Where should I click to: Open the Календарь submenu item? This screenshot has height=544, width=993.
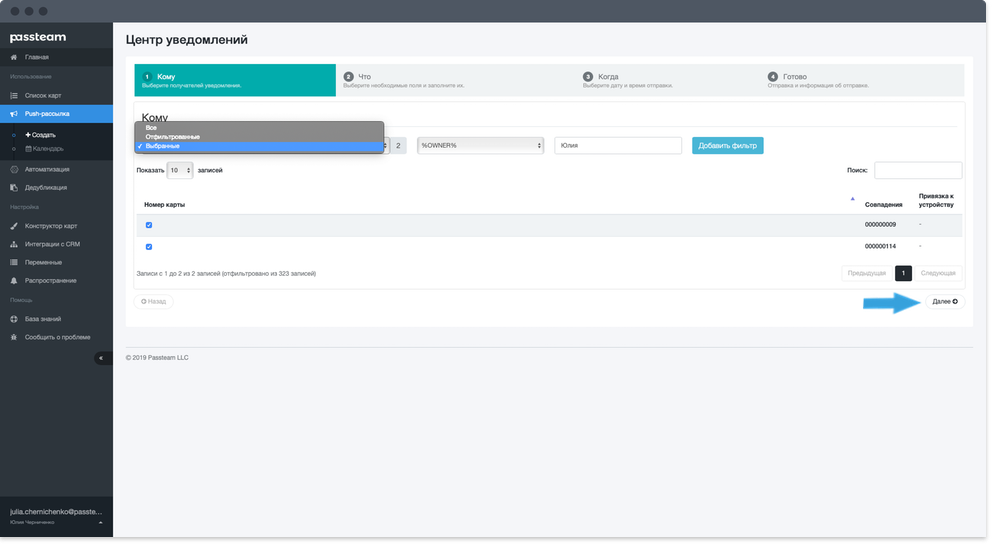point(44,149)
